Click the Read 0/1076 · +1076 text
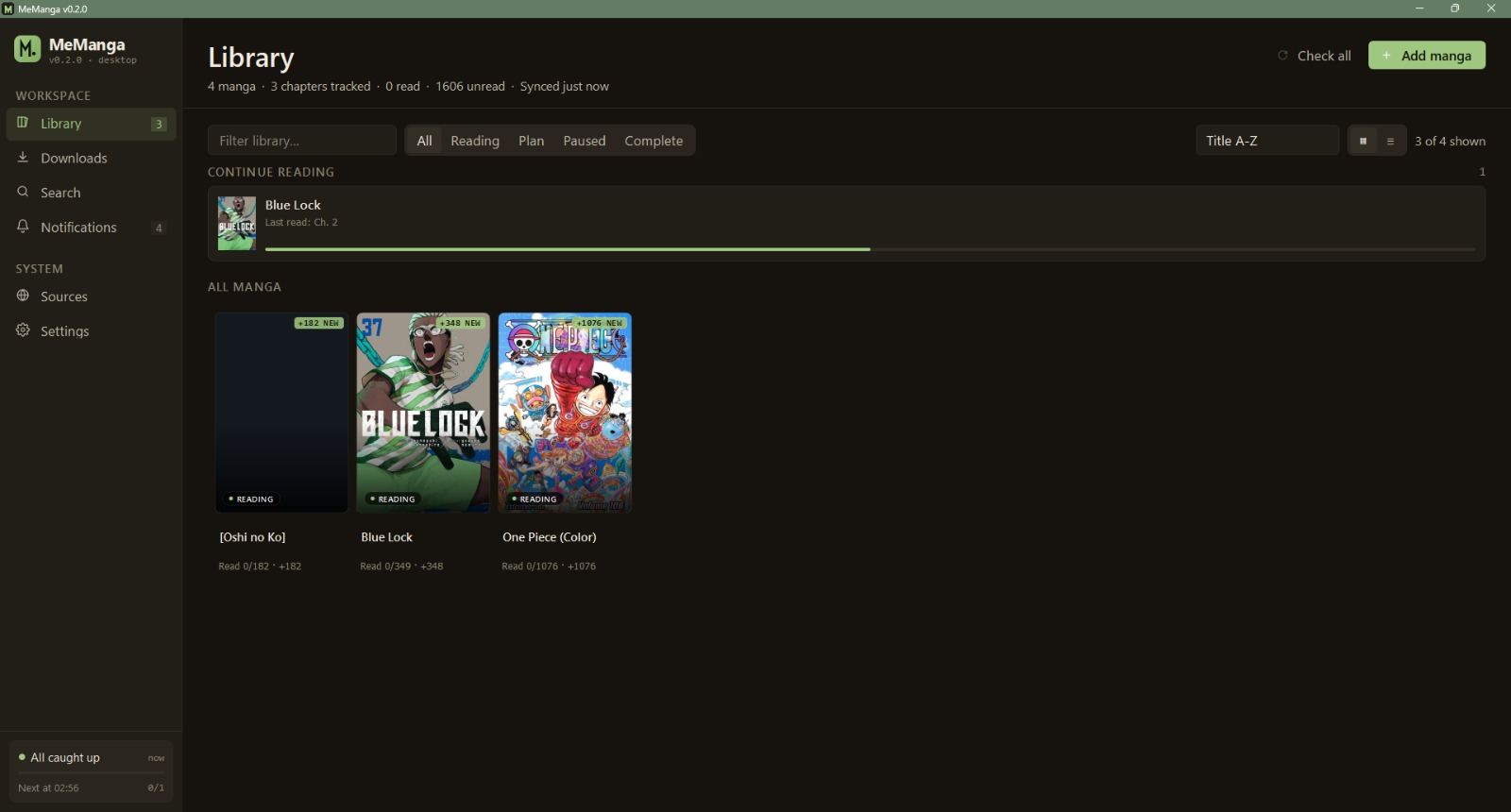The width and height of the screenshot is (1511, 812). coord(549,567)
